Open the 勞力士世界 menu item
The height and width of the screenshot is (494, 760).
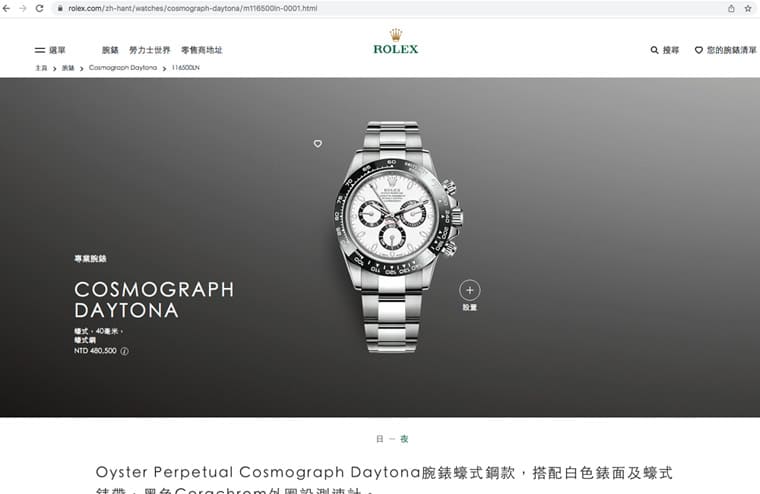pos(149,50)
